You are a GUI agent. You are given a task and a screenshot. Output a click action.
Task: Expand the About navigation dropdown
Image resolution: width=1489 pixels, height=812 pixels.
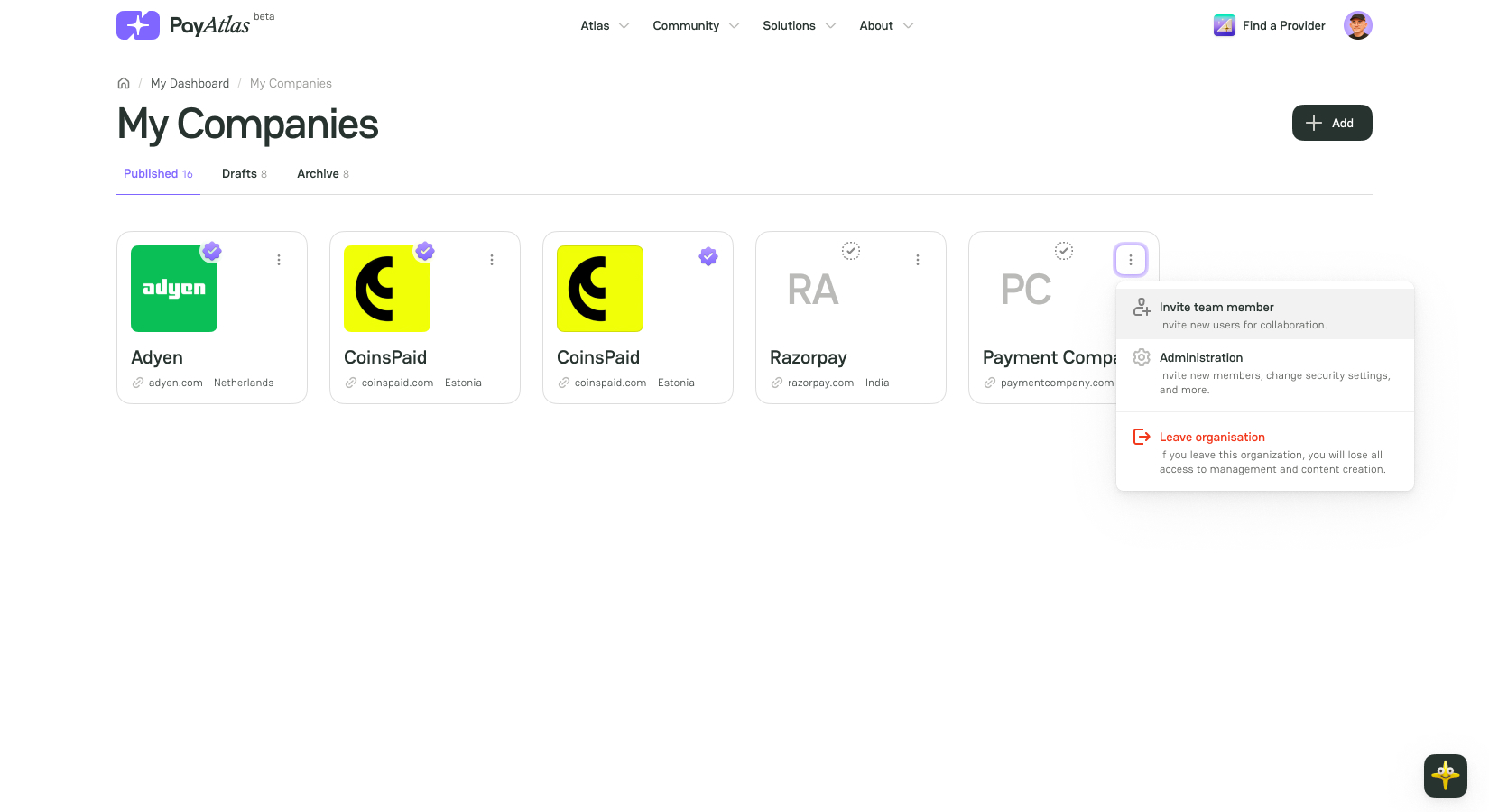(x=886, y=25)
